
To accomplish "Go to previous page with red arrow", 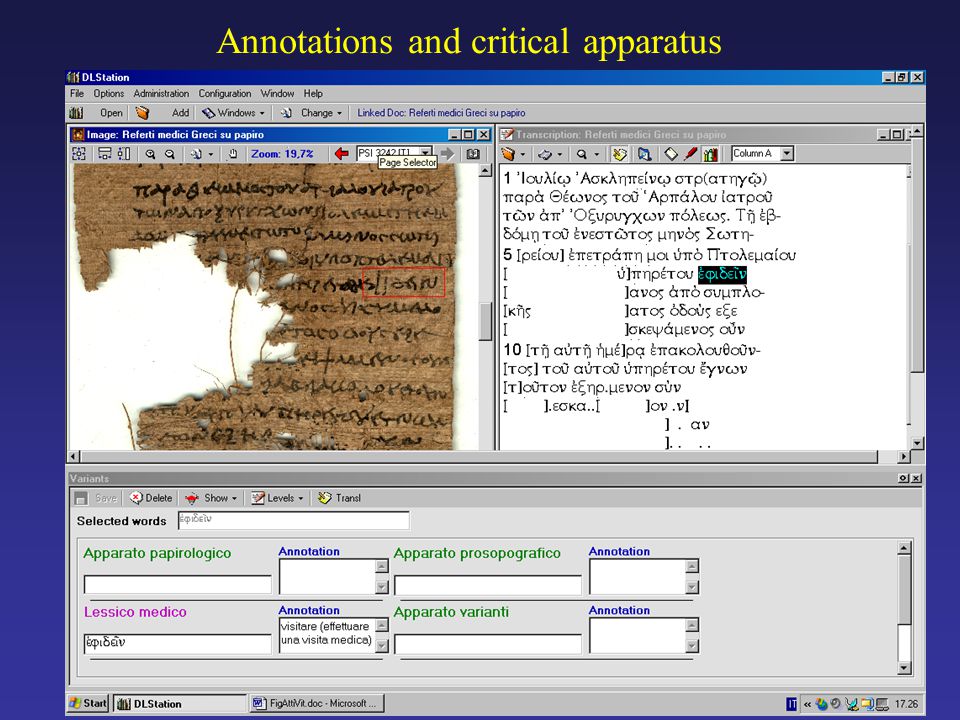I will click(x=342, y=154).
